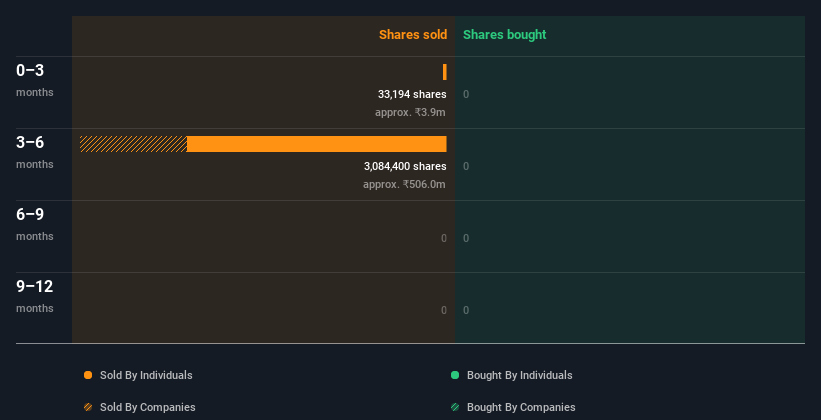
Task: Click the Shares bought column header
Action: [x=505, y=35]
